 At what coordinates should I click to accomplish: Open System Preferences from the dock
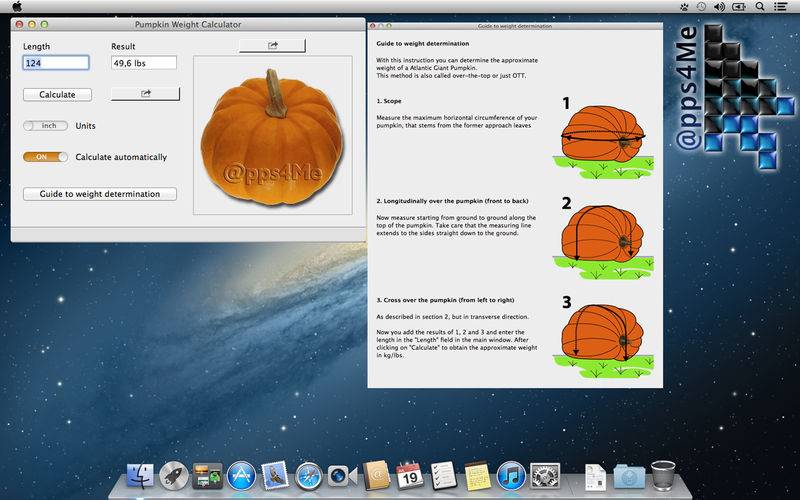click(545, 476)
